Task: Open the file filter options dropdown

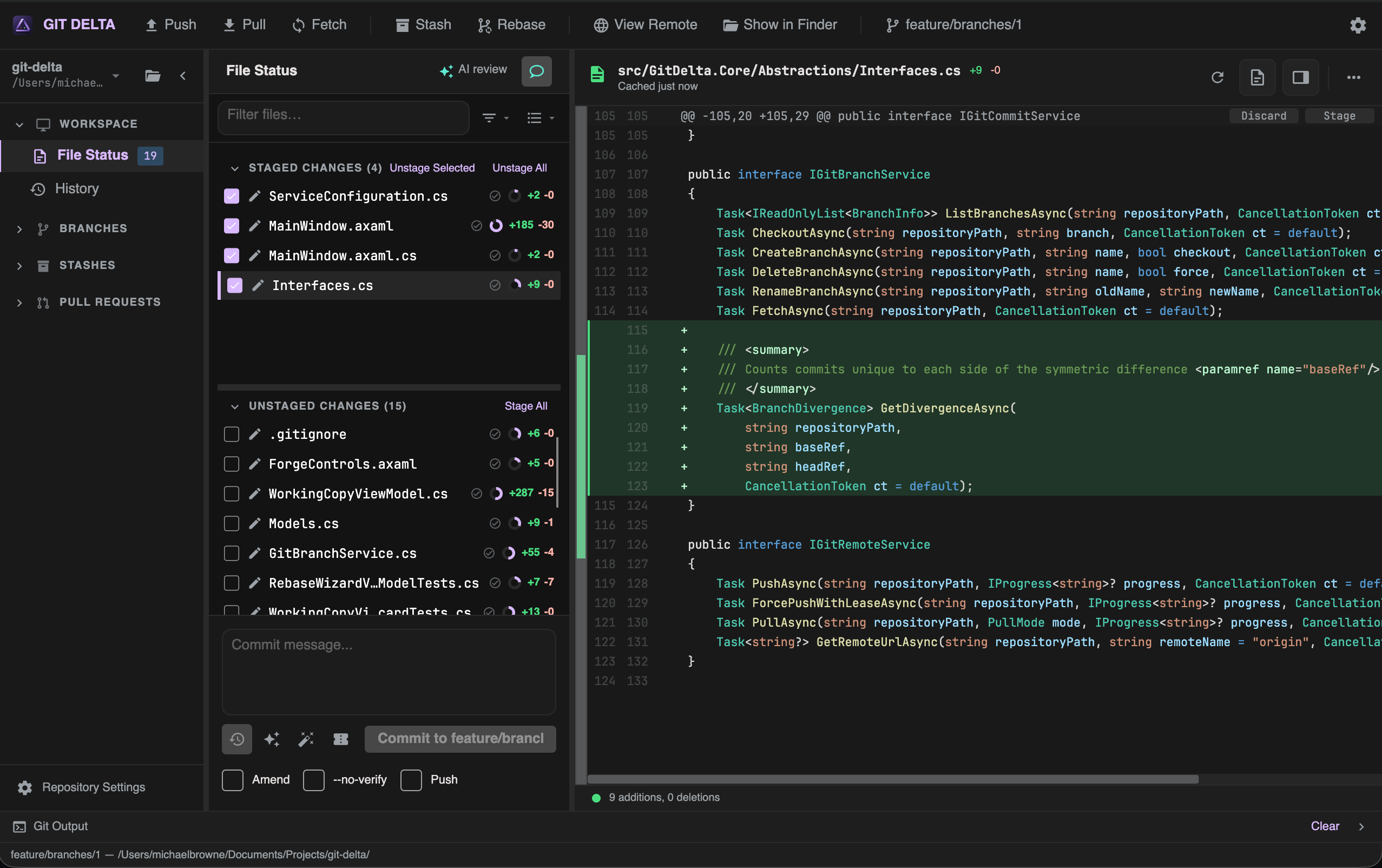Action: point(495,119)
